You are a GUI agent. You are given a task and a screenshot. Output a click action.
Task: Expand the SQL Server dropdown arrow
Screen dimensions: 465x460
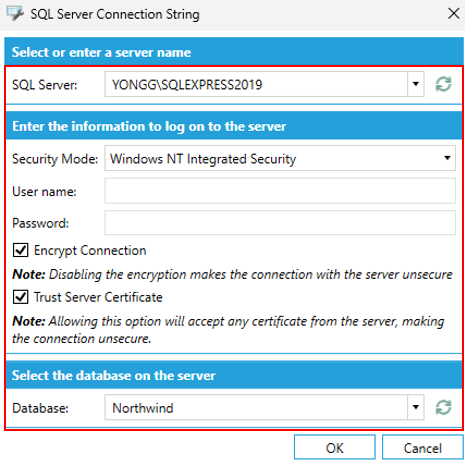click(416, 84)
